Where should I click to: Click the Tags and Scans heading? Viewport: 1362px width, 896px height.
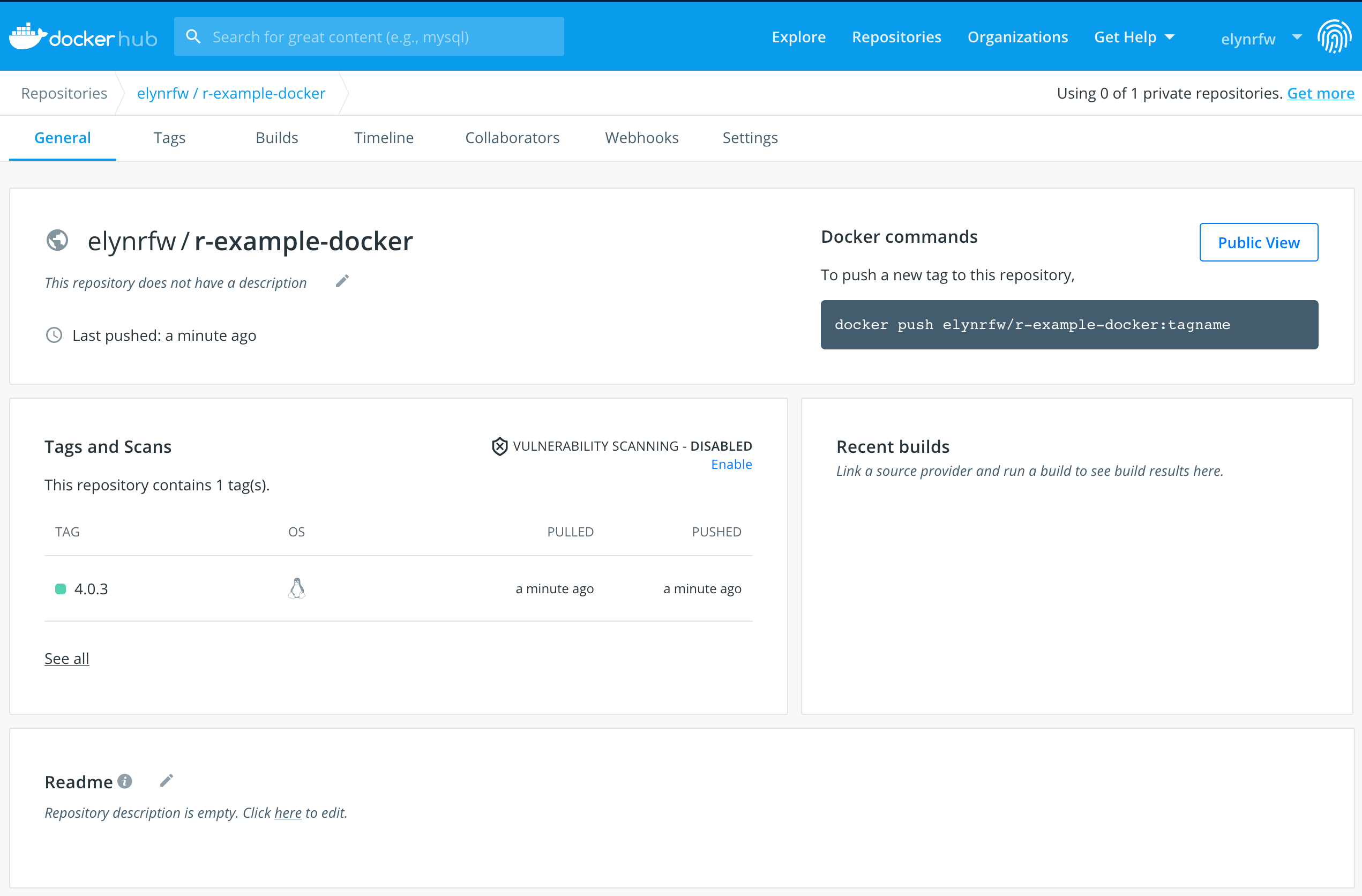(x=108, y=446)
